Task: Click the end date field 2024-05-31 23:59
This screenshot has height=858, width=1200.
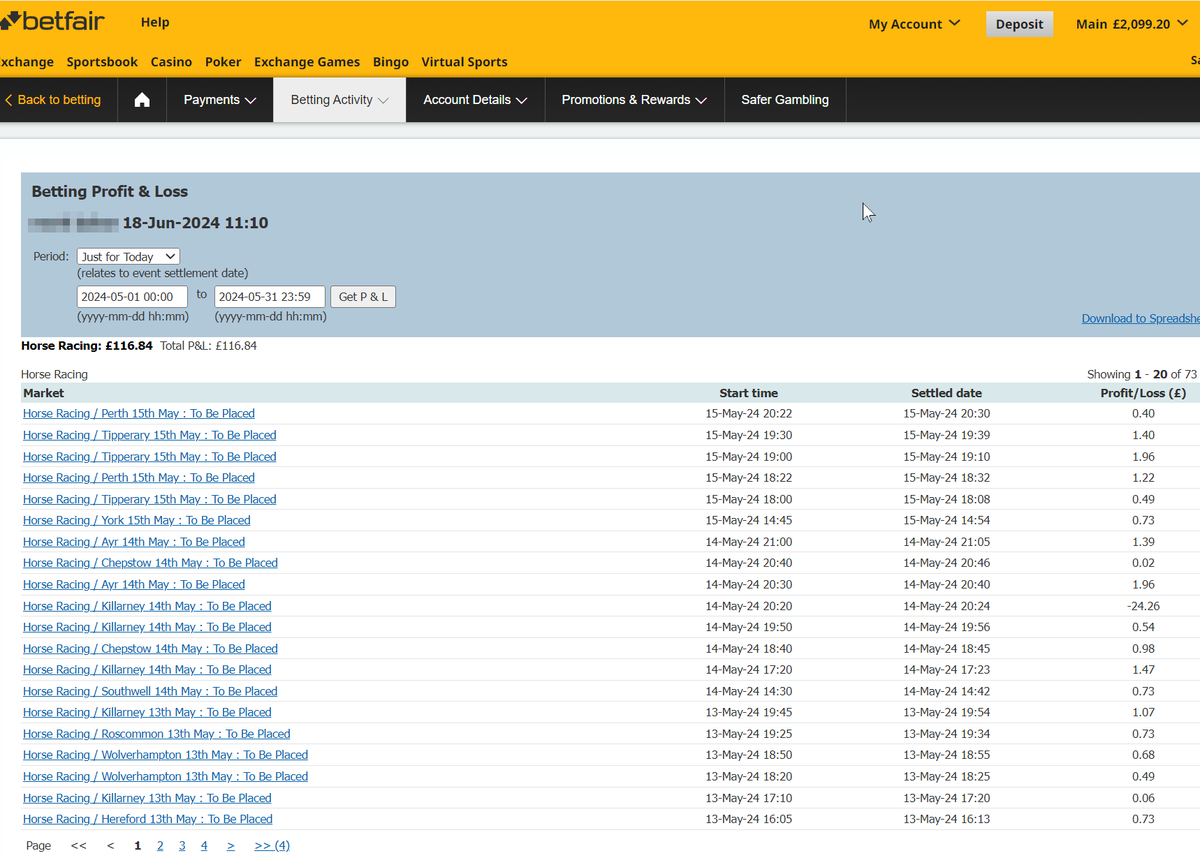Action: [269, 297]
